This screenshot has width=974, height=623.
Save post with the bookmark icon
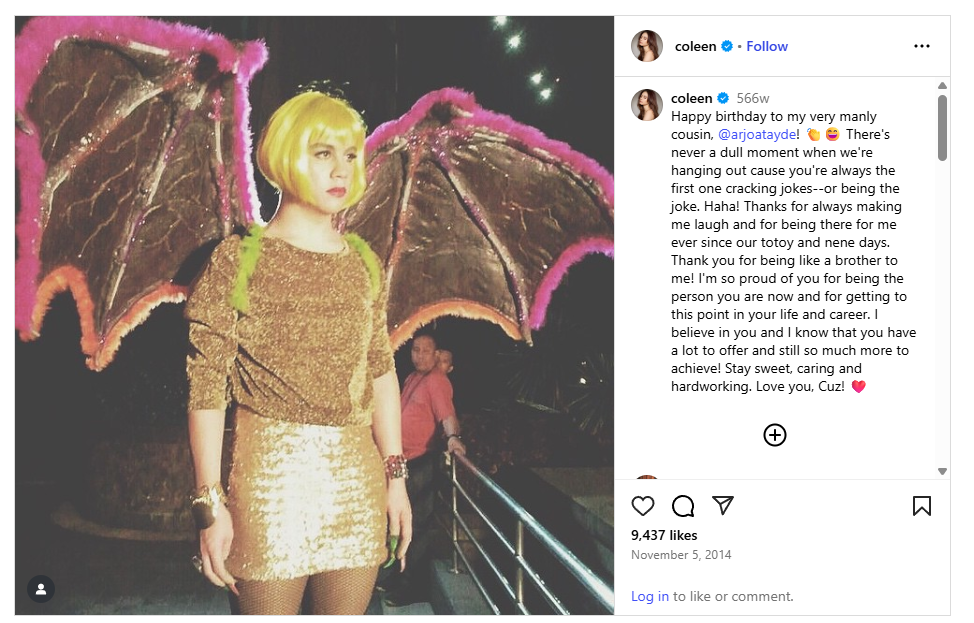point(922,506)
